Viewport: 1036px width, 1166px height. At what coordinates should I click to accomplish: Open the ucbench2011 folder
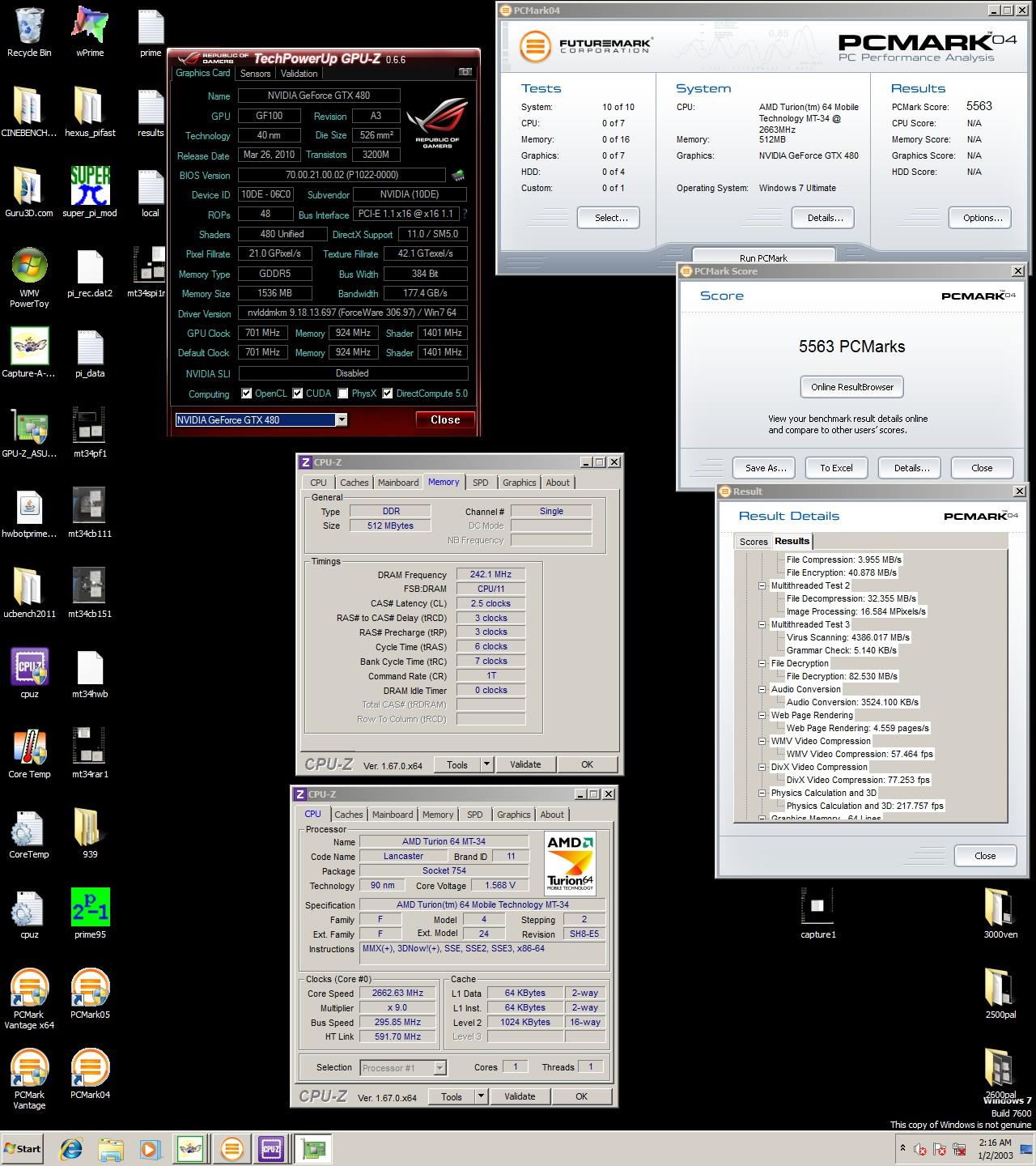pos(29,594)
